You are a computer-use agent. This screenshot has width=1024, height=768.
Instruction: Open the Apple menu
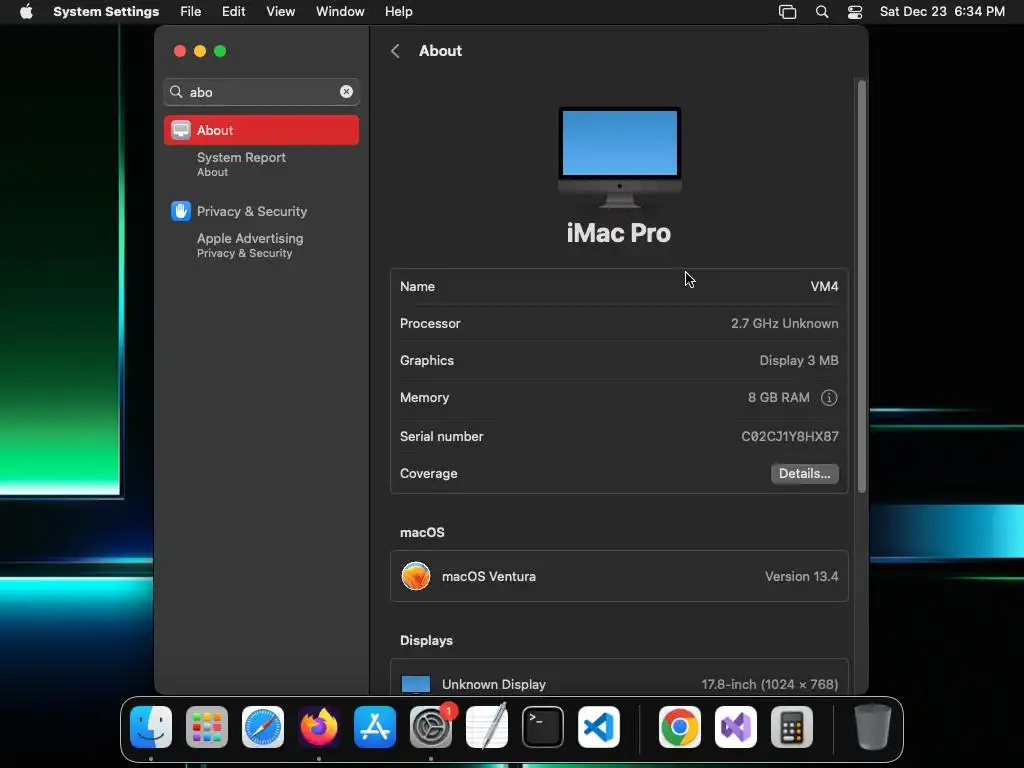[26, 12]
